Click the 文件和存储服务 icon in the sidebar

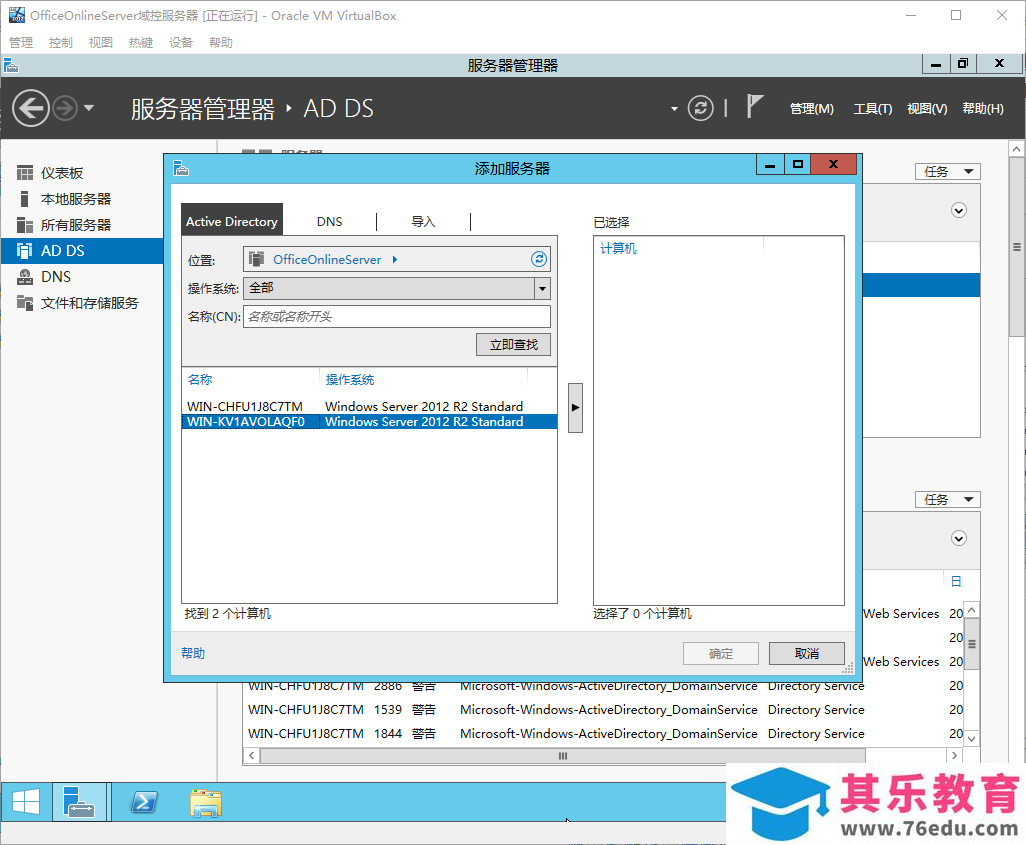pyautogui.click(x=25, y=303)
